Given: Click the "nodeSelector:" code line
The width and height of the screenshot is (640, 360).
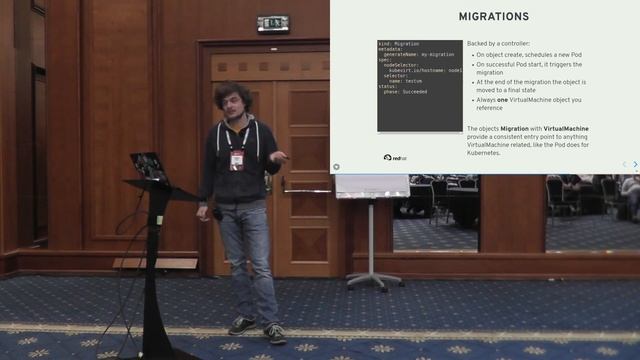Looking at the screenshot, I should 401,65.
